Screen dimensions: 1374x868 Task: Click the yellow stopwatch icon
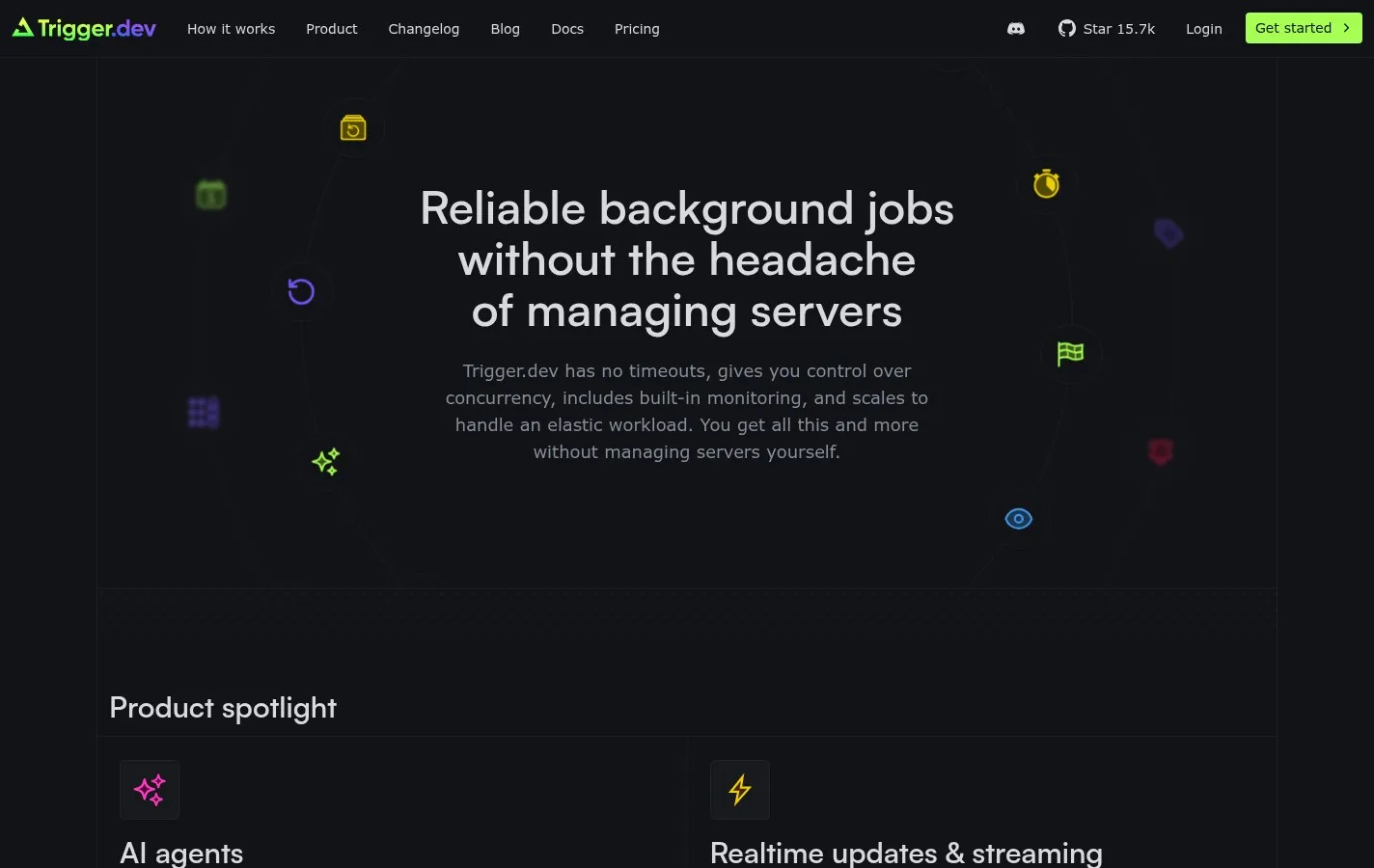coord(1047,183)
